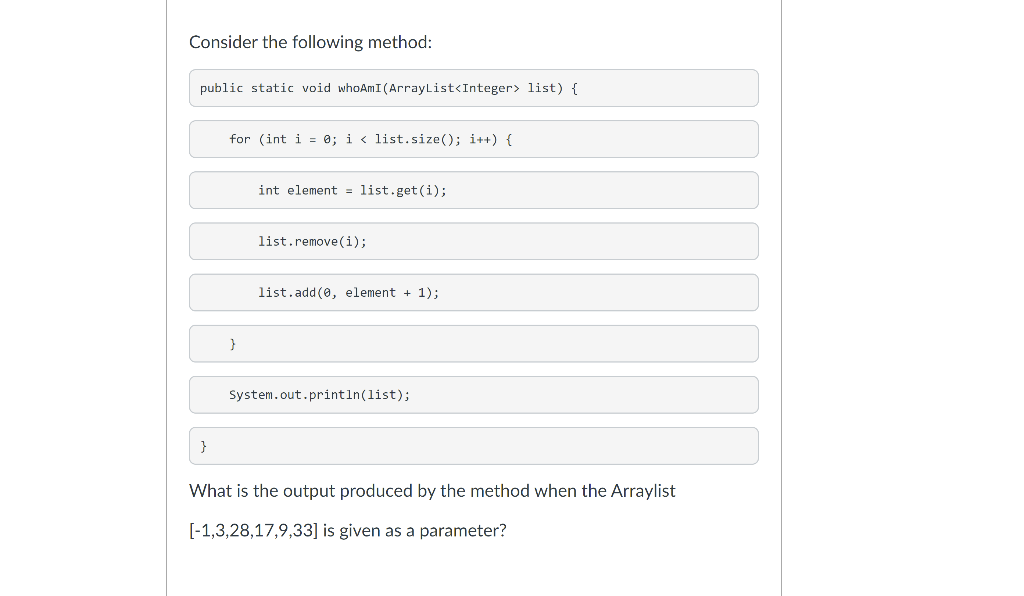Click 'public static void' keywords in code
This screenshot has height=596, width=1024.
coord(265,88)
